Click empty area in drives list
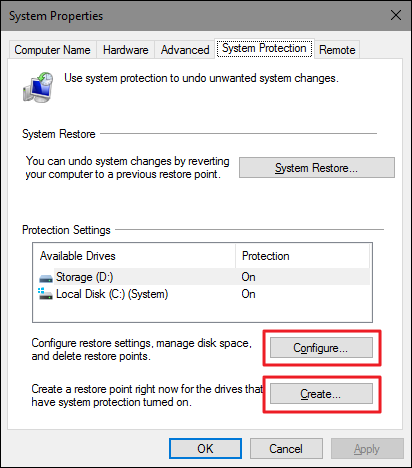Image resolution: width=412 pixels, height=468 pixels. tap(202, 312)
